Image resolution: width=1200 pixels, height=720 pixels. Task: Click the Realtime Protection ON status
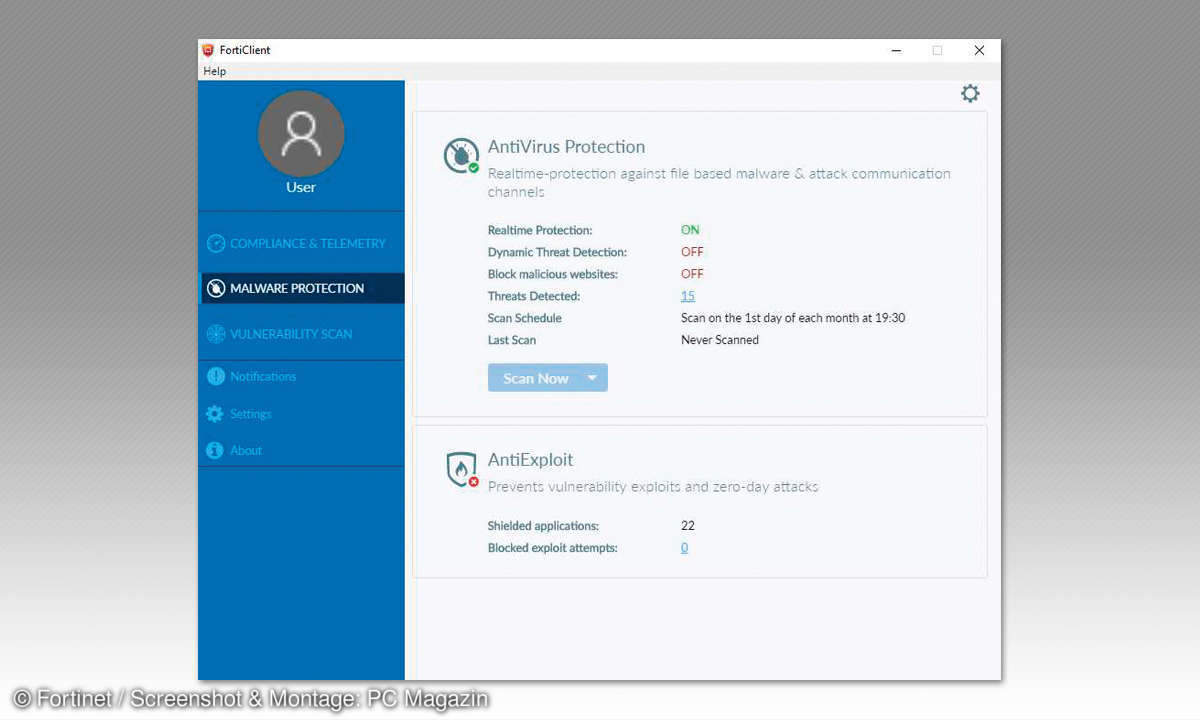click(690, 230)
